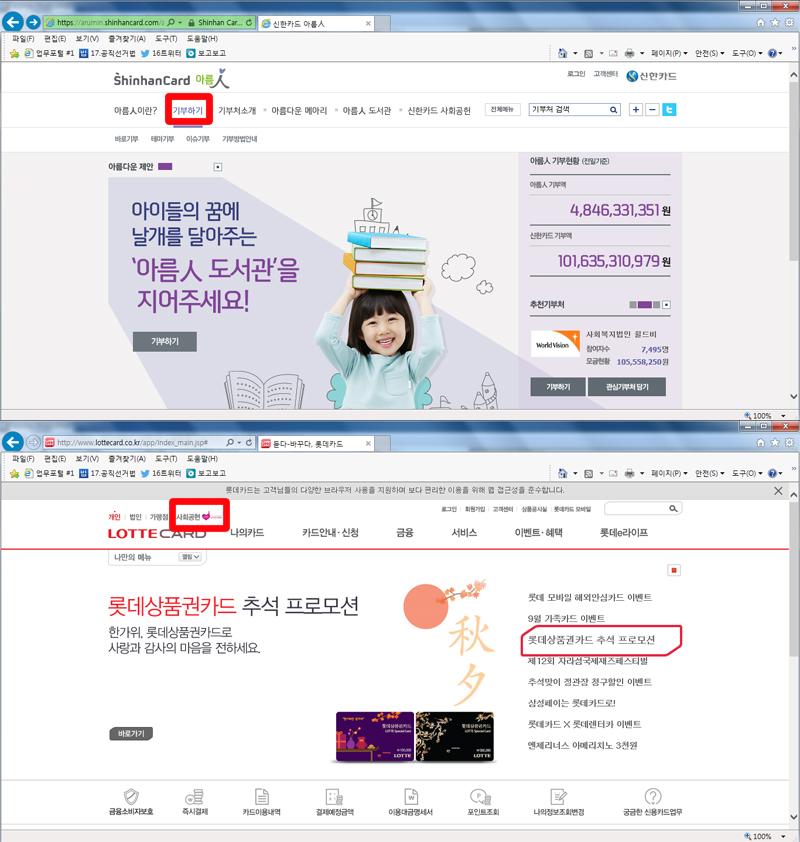The width and height of the screenshot is (800, 842).
Task: Focus the 기부처 검색 input field
Action: coord(568,110)
